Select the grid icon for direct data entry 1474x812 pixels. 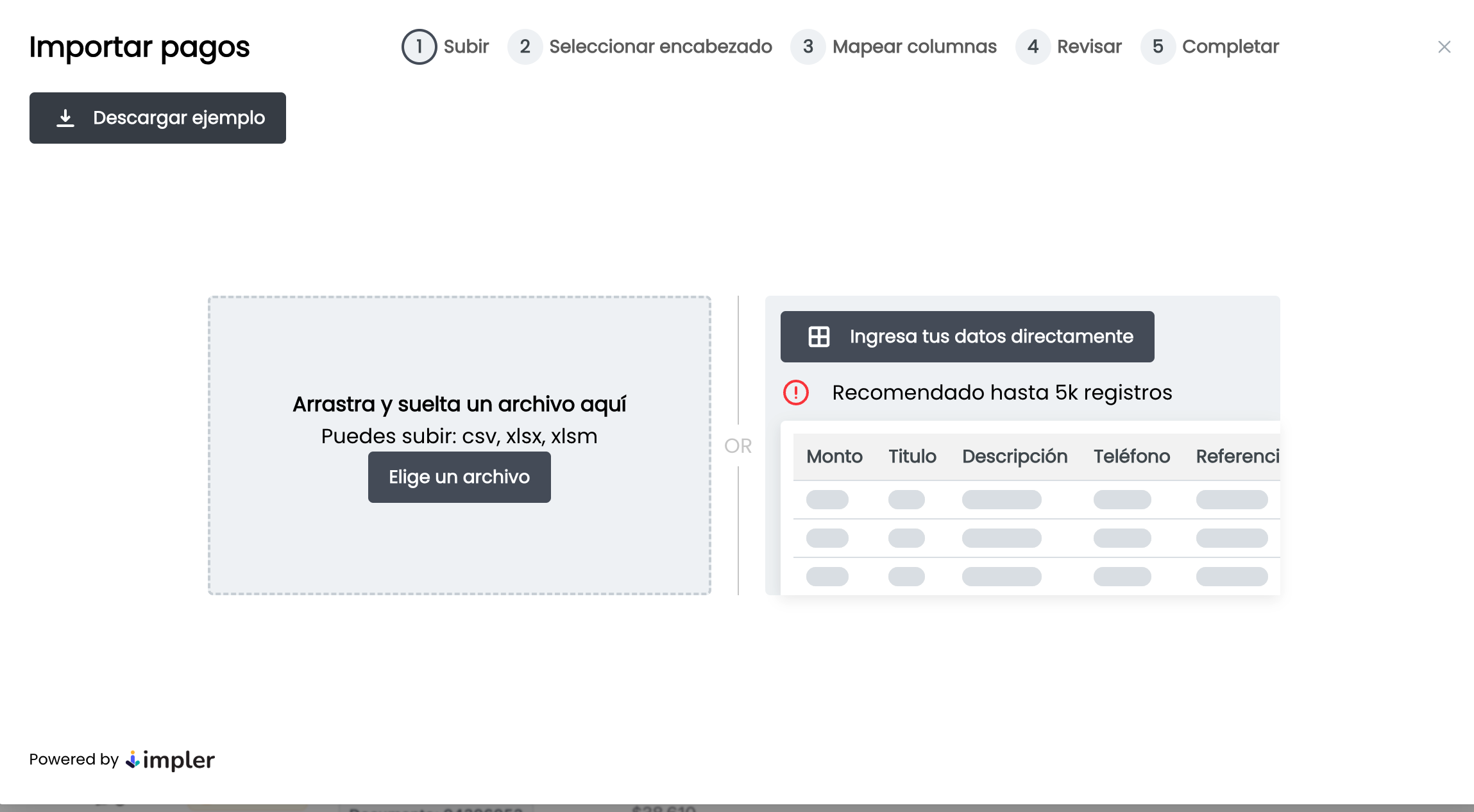pyautogui.click(x=820, y=336)
